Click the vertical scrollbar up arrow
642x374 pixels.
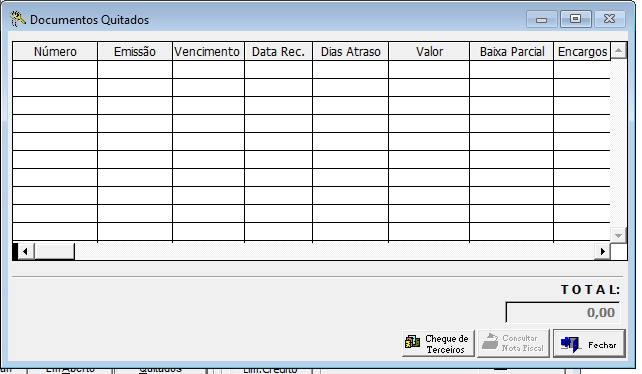[618, 51]
